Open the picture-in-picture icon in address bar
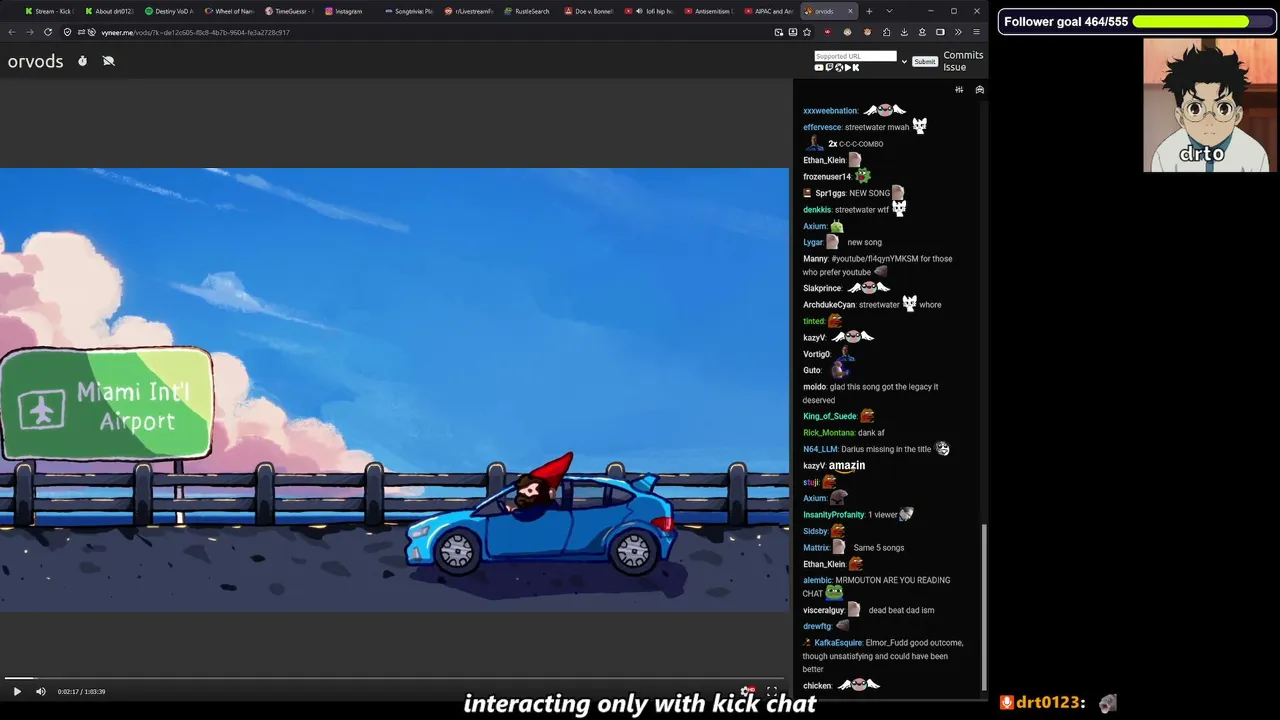1280x720 pixels. (x=779, y=32)
